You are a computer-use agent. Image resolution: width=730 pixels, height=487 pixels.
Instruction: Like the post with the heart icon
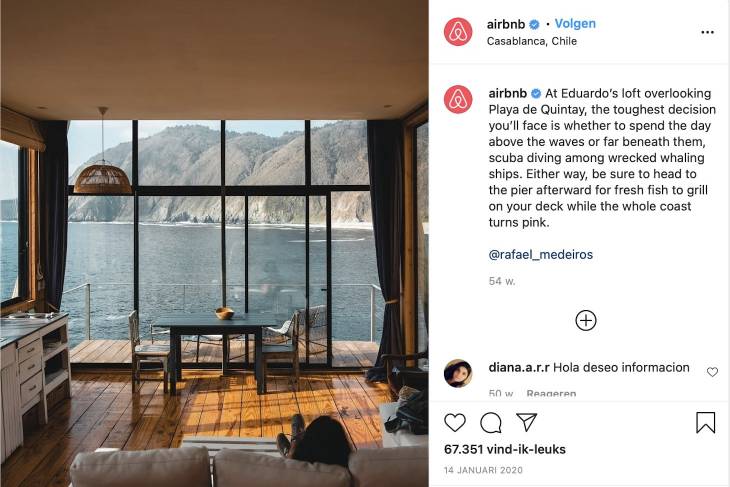click(455, 422)
